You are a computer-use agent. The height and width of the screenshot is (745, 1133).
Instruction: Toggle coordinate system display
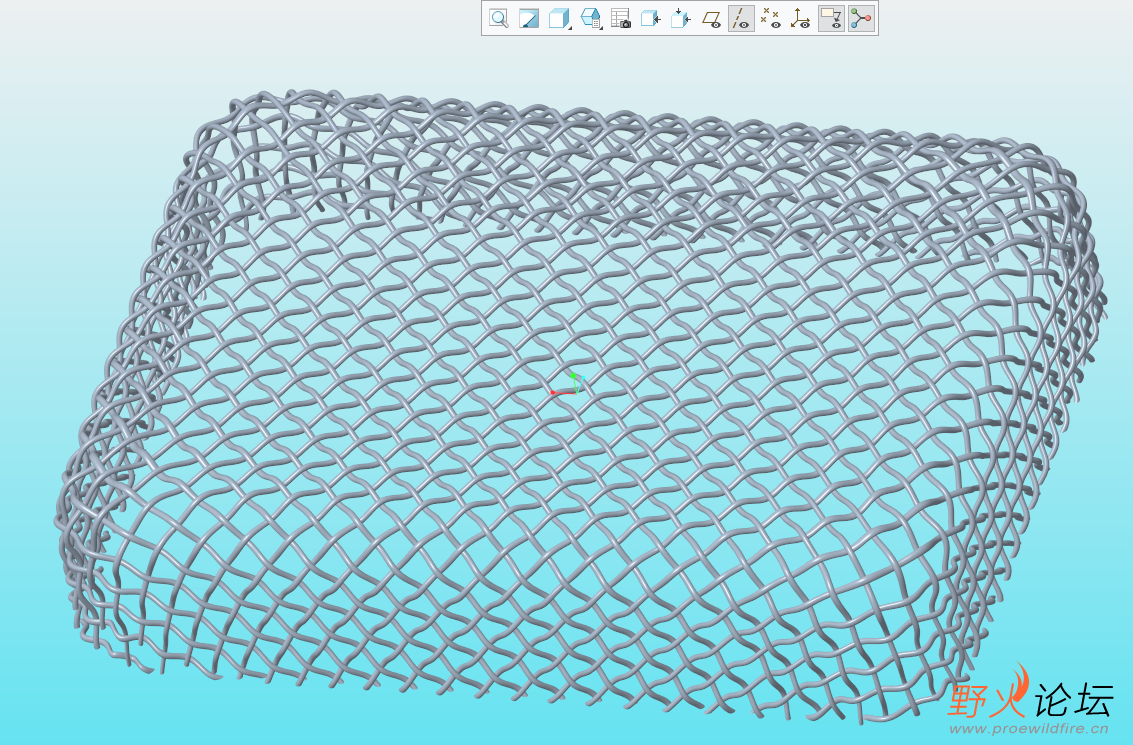[x=801, y=18]
